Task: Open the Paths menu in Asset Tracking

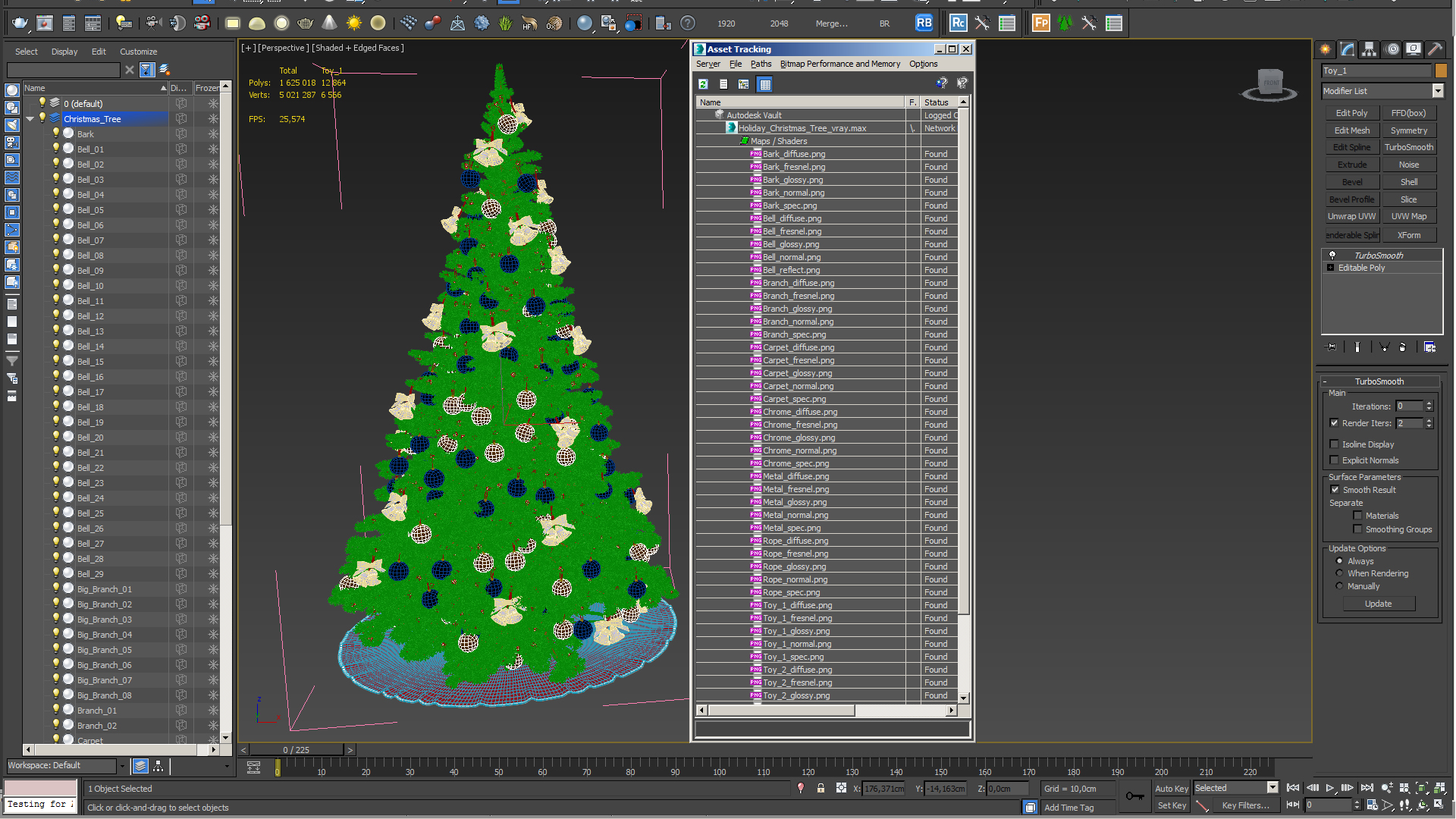Action: coord(761,64)
